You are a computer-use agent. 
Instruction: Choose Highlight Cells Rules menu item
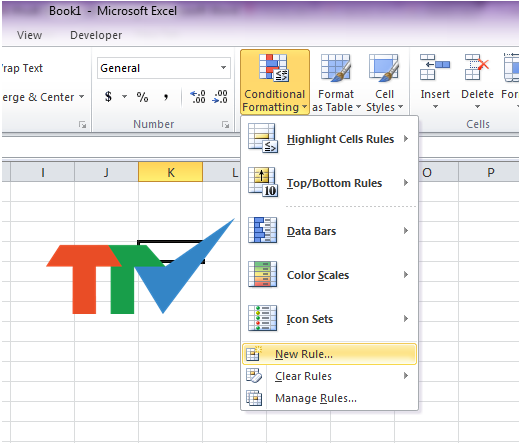(x=330, y=139)
